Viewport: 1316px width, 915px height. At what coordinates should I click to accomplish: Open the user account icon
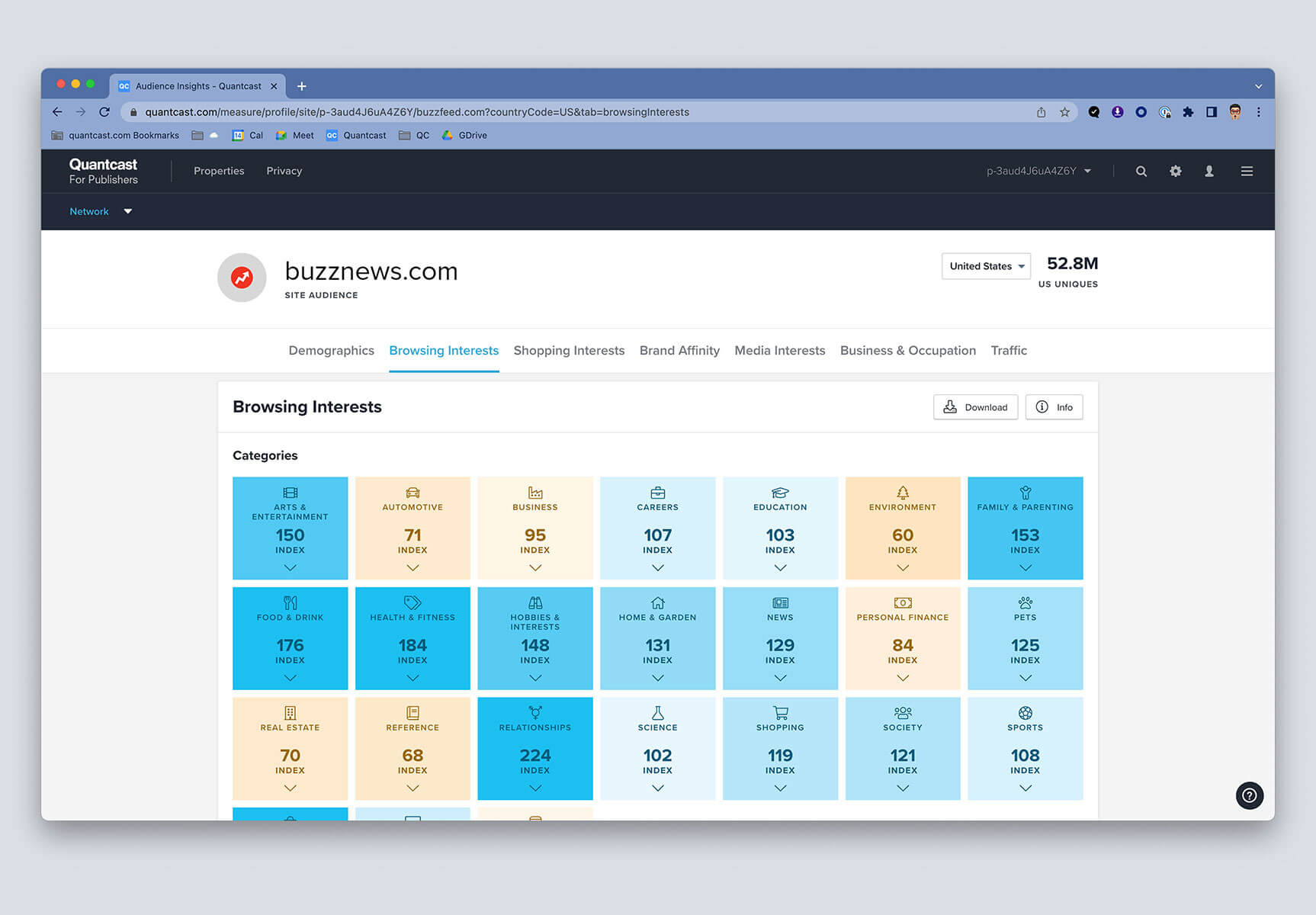click(1208, 172)
